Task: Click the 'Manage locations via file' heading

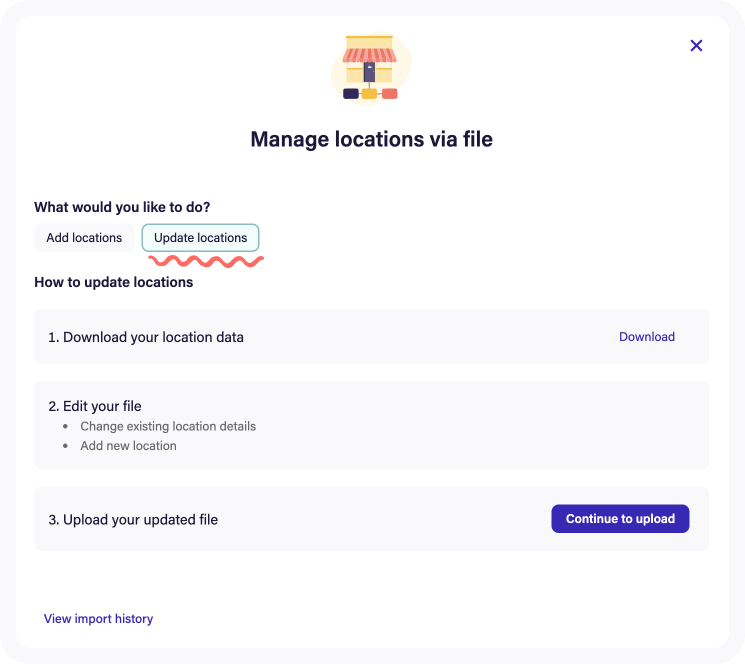Action: pos(372,139)
